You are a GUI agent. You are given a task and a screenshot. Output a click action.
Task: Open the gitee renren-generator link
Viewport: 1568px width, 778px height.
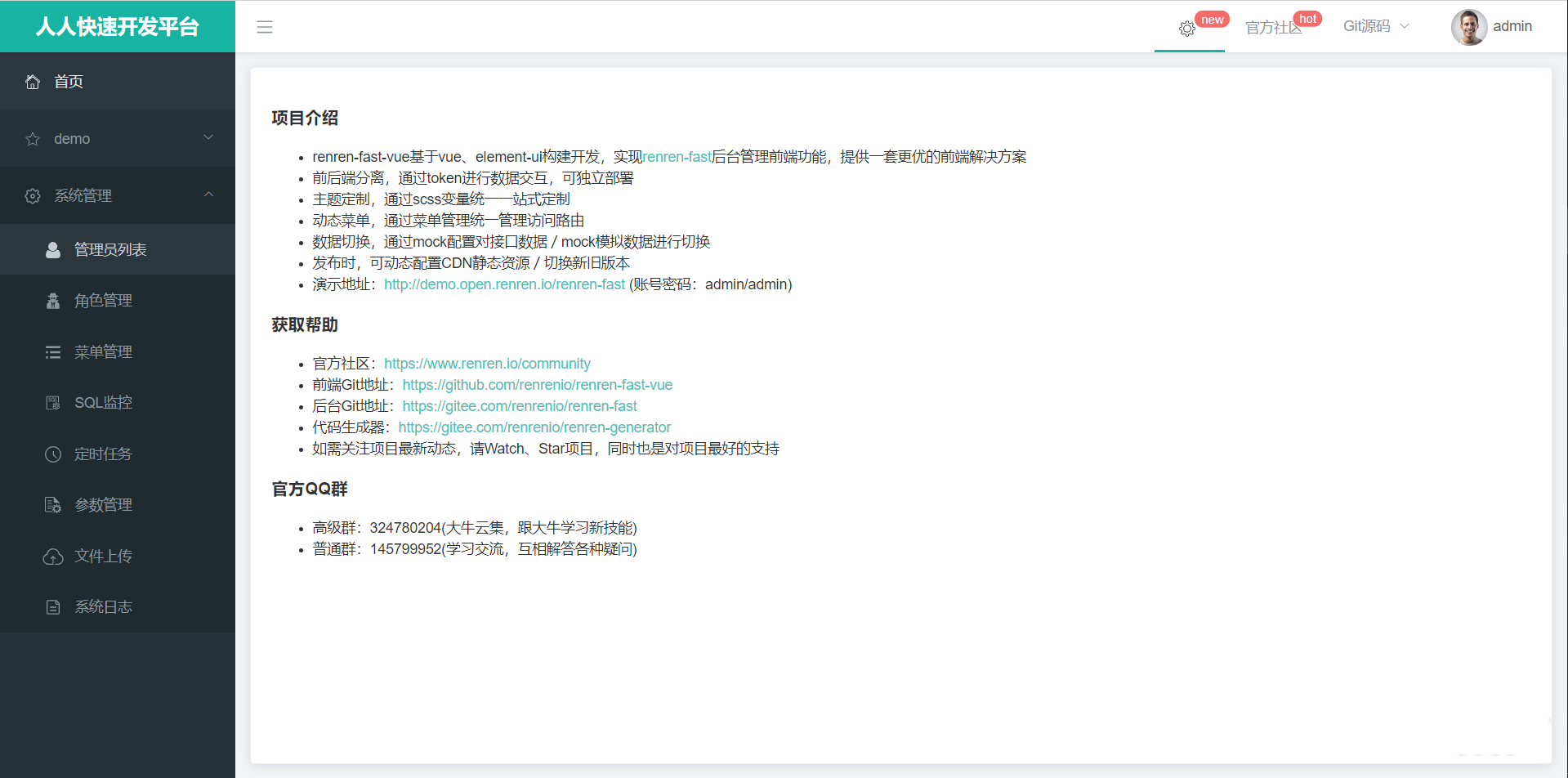click(534, 427)
